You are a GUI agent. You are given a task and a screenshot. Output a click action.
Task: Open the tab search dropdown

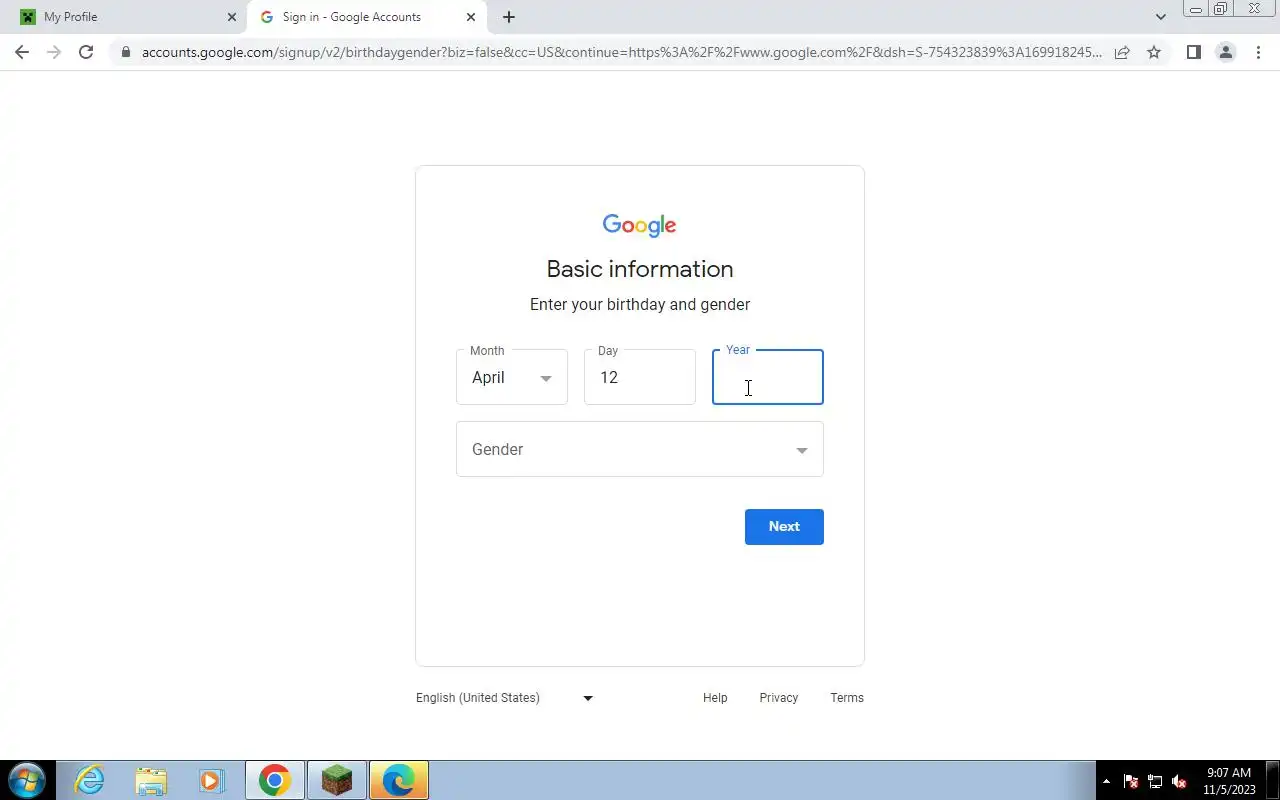[x=1161, y=17]
